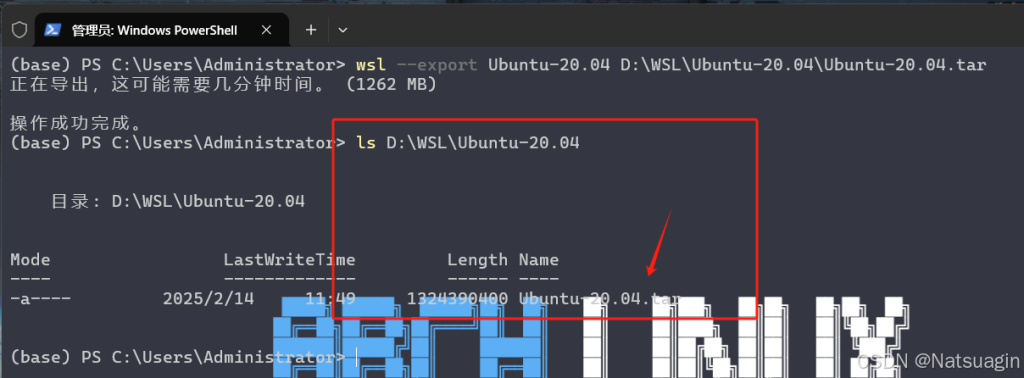Viewport: 1024px width, 378px height.
Task: Click the 操作成功完成。 message
Action: (x=76, y=123)
